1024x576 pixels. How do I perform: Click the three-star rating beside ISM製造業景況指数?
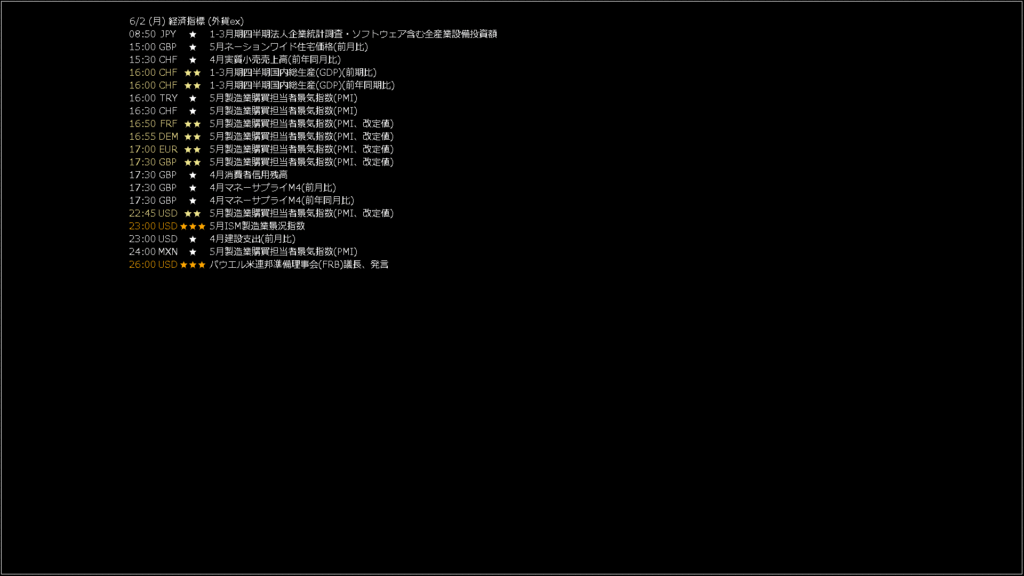[x=193, y=226]
